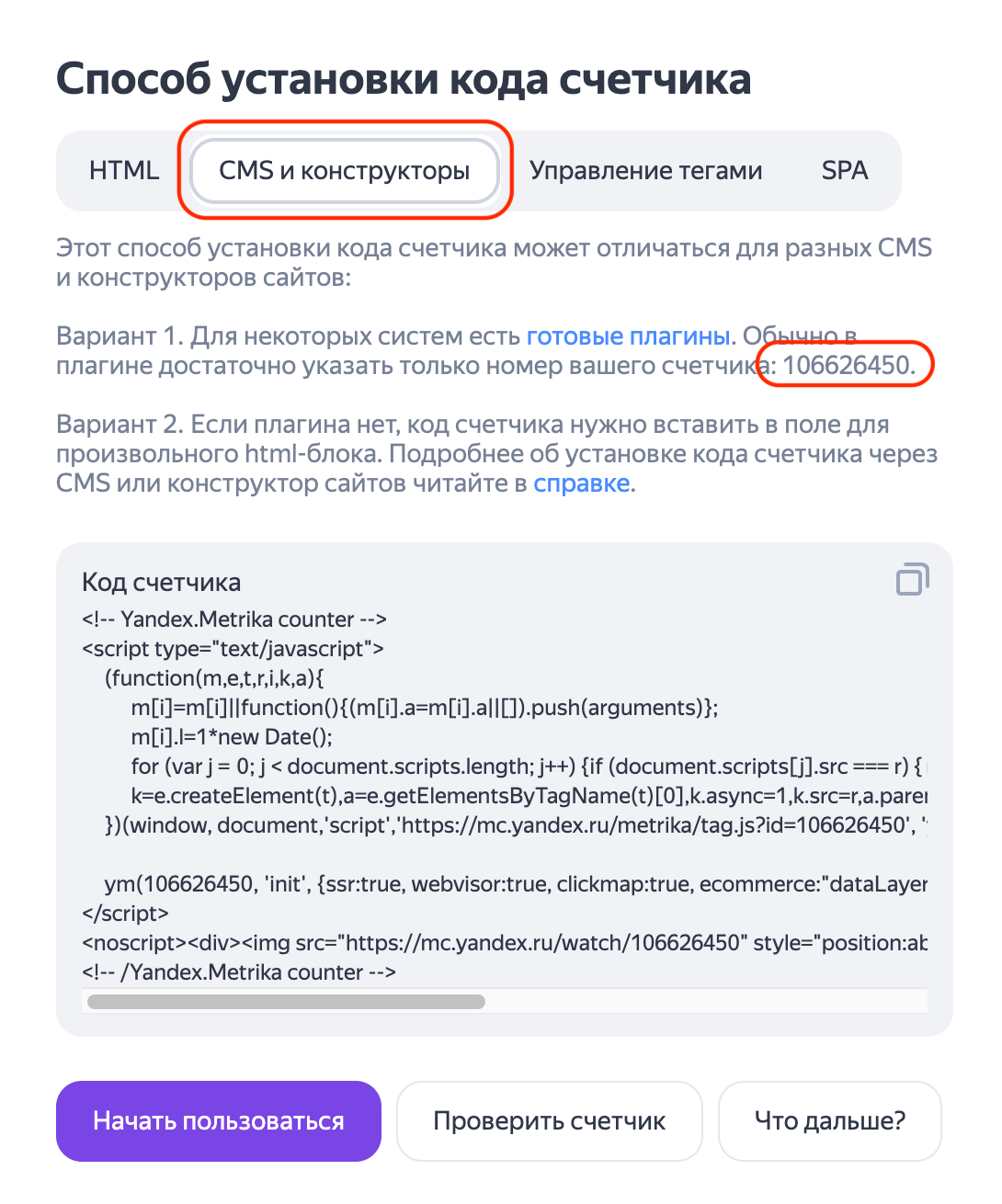Viewport: 1002px width, 1204px height.
Task: Click the closing /Yandex.Metrika counter comment line
Action: (x=239, y=972)
